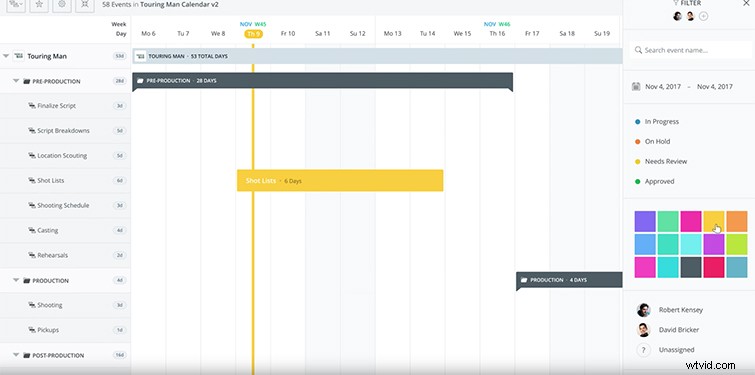
Task: Click the event icon next to Casting
Action: 32,231
